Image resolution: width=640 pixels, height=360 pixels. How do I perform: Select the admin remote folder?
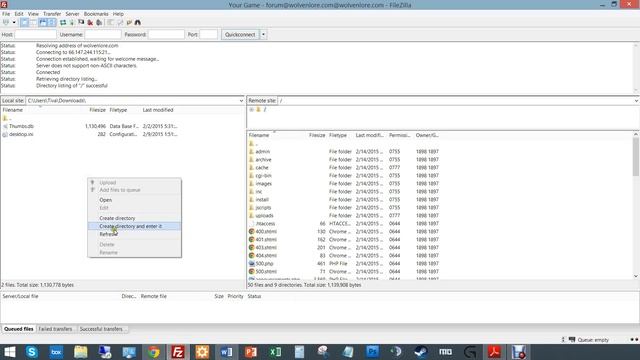262,151
